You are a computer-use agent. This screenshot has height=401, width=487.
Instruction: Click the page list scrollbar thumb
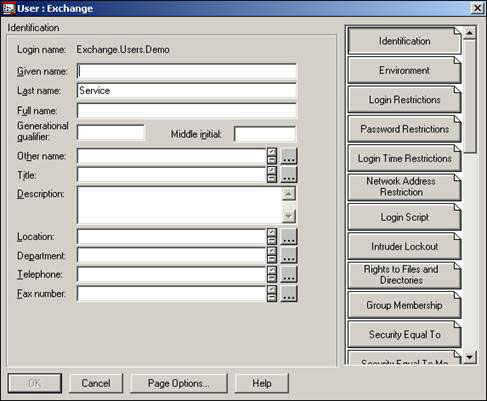pos(470,96)
